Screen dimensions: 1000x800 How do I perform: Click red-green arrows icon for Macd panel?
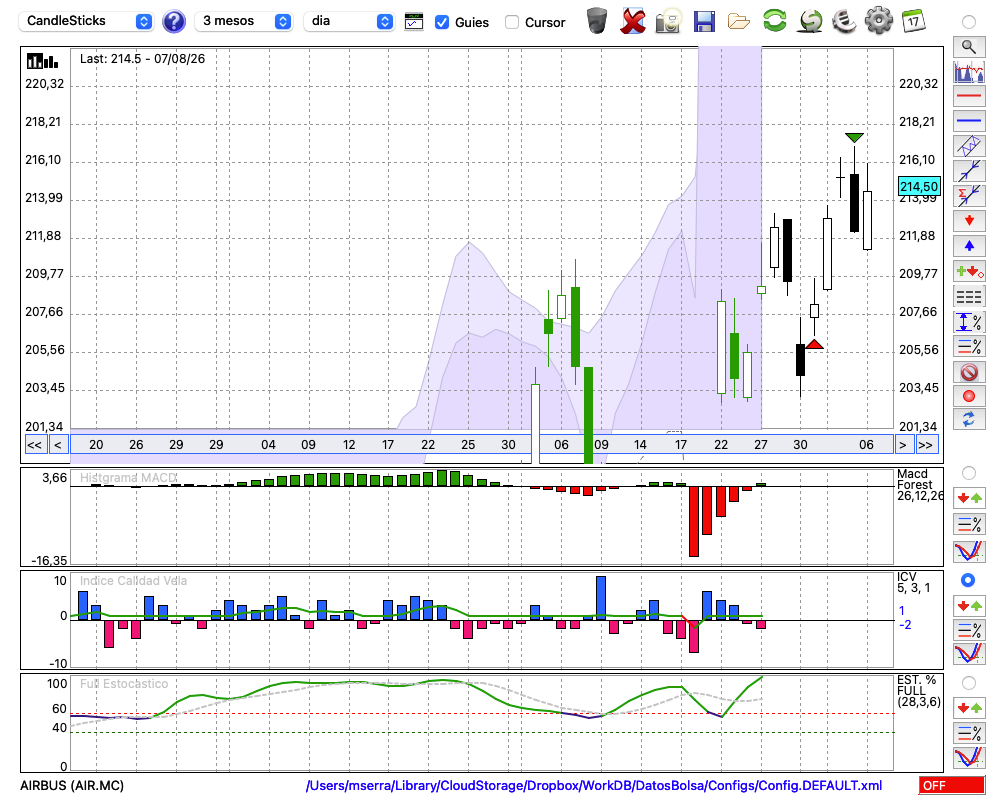[969, 498]
